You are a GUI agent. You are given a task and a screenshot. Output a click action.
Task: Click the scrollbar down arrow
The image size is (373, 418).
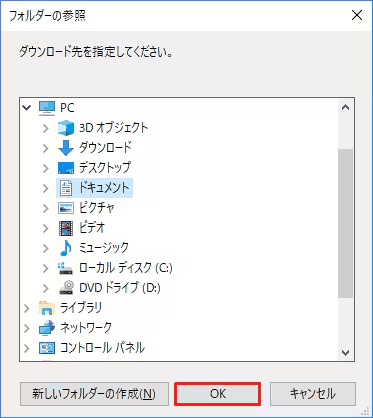coord(345,352)
